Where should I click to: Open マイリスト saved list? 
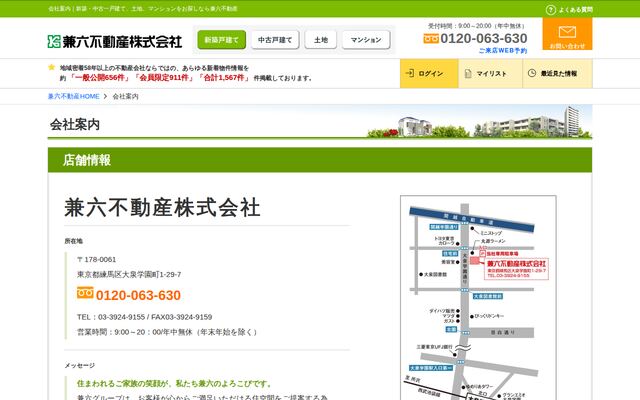[x=491, y=73]
